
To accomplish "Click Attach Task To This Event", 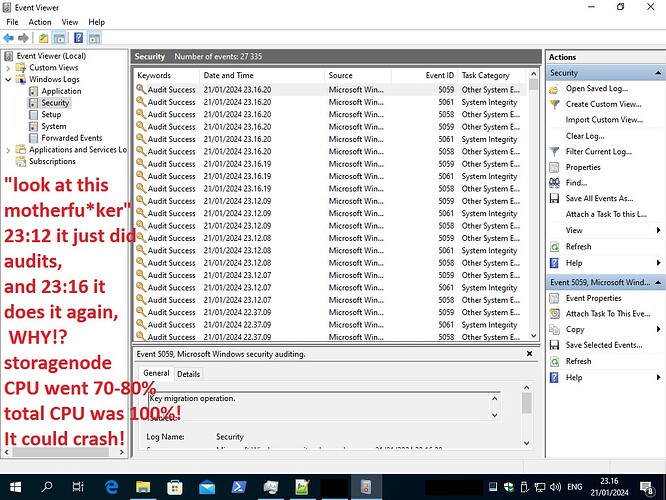I will (607, 314).
